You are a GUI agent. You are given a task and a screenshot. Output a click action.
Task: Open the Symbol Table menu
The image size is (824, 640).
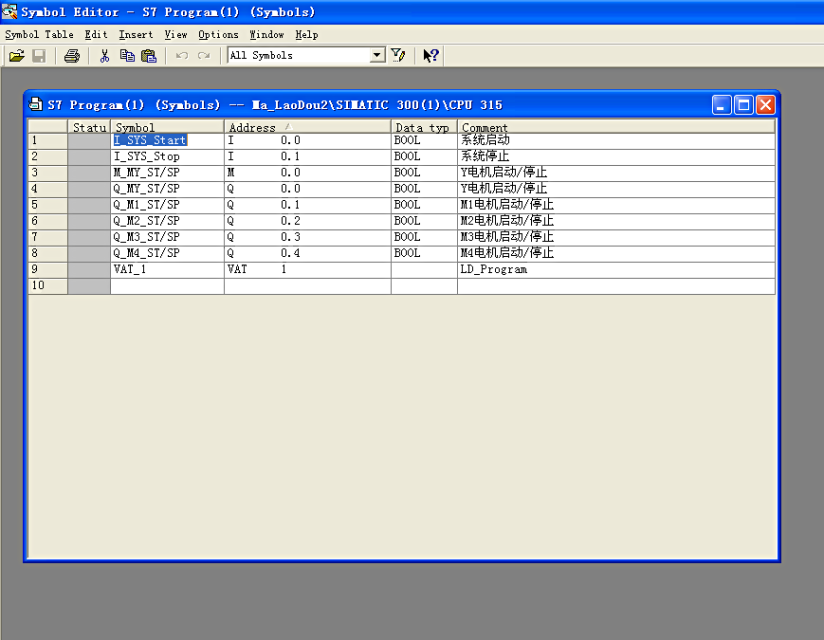(39, 35)
